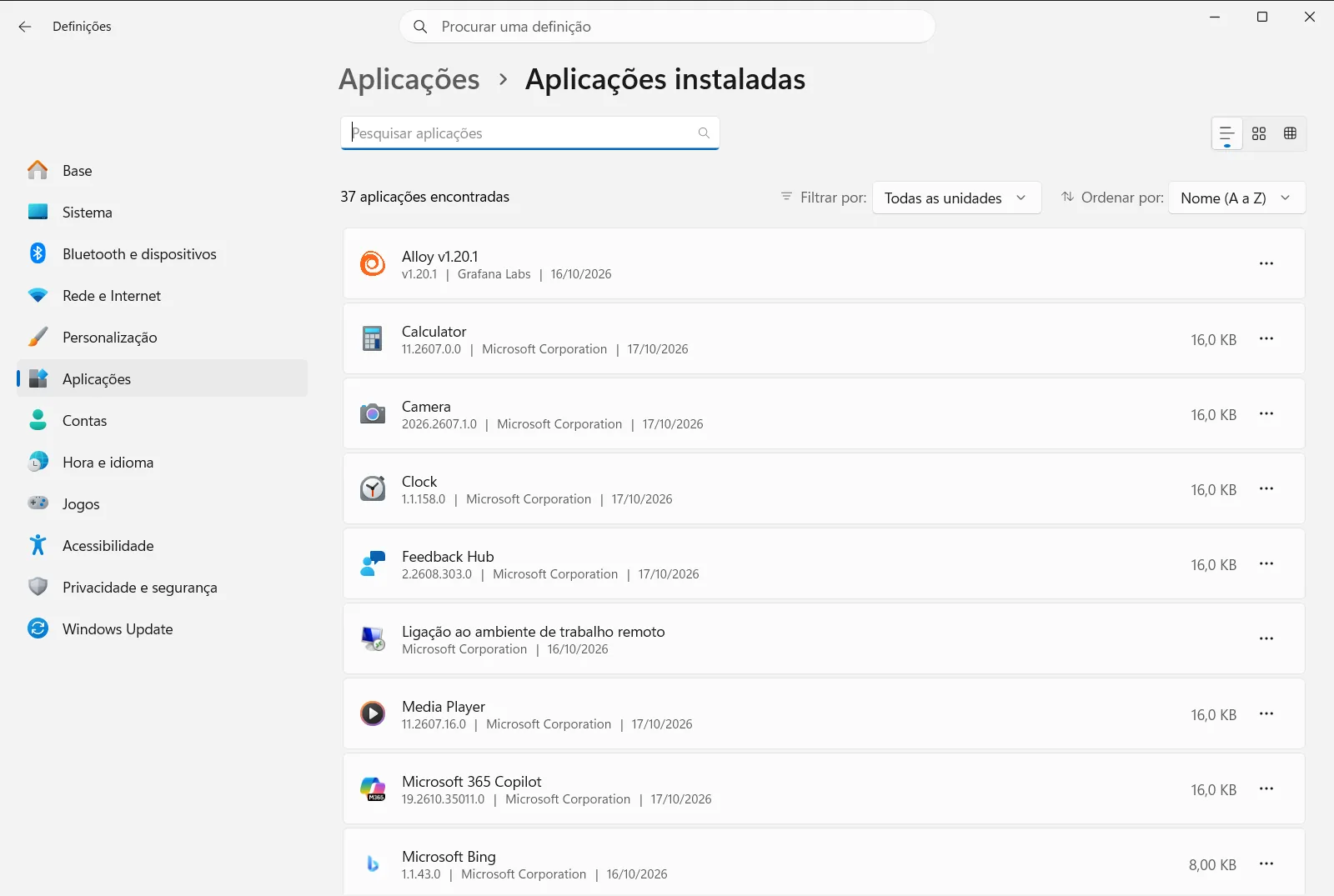
Task: Click the Pesquisar aplicações search field
Action: tap(529, 133)
